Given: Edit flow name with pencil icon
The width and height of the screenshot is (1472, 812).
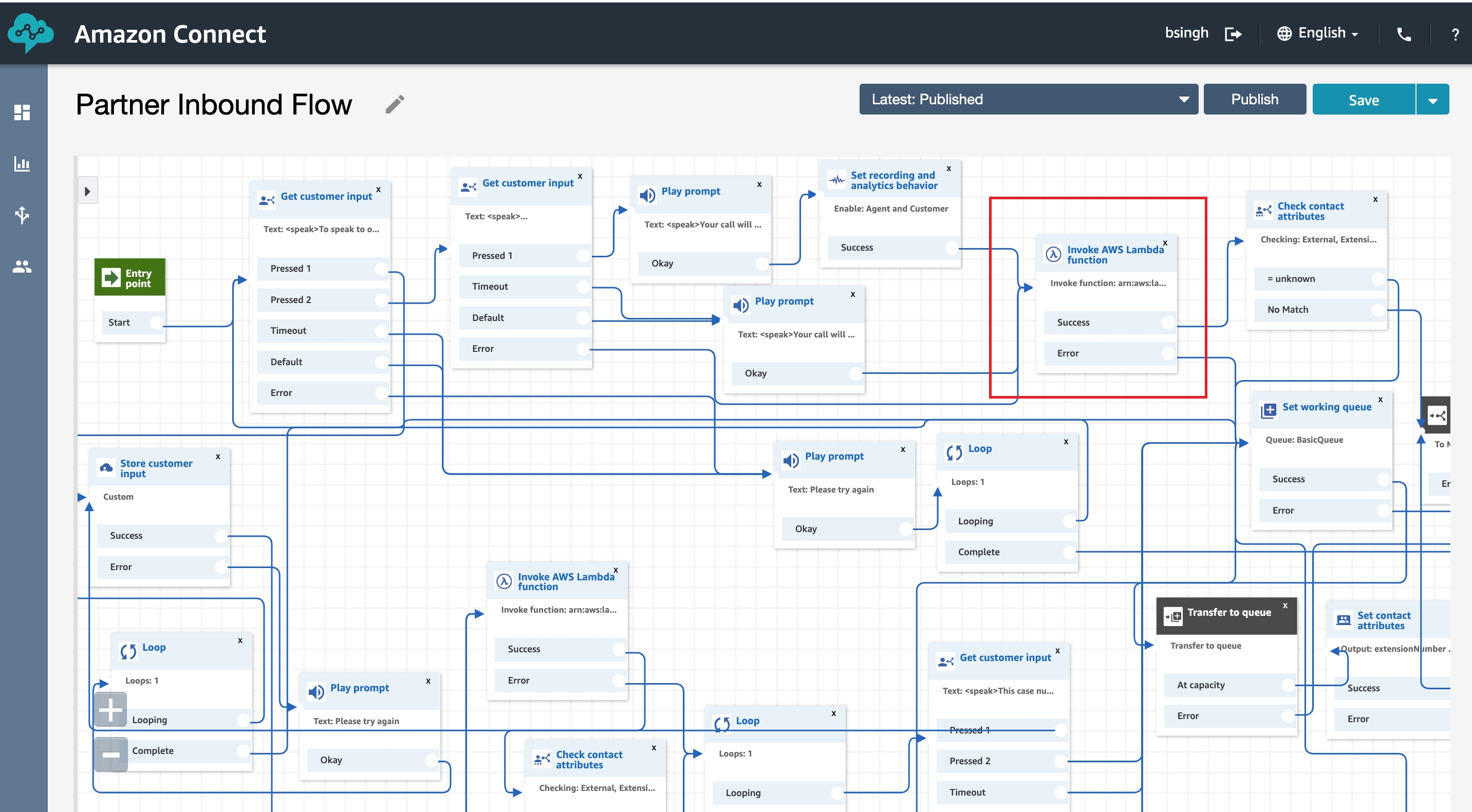Looking at the screenshot, I should (x=395, y=104).
